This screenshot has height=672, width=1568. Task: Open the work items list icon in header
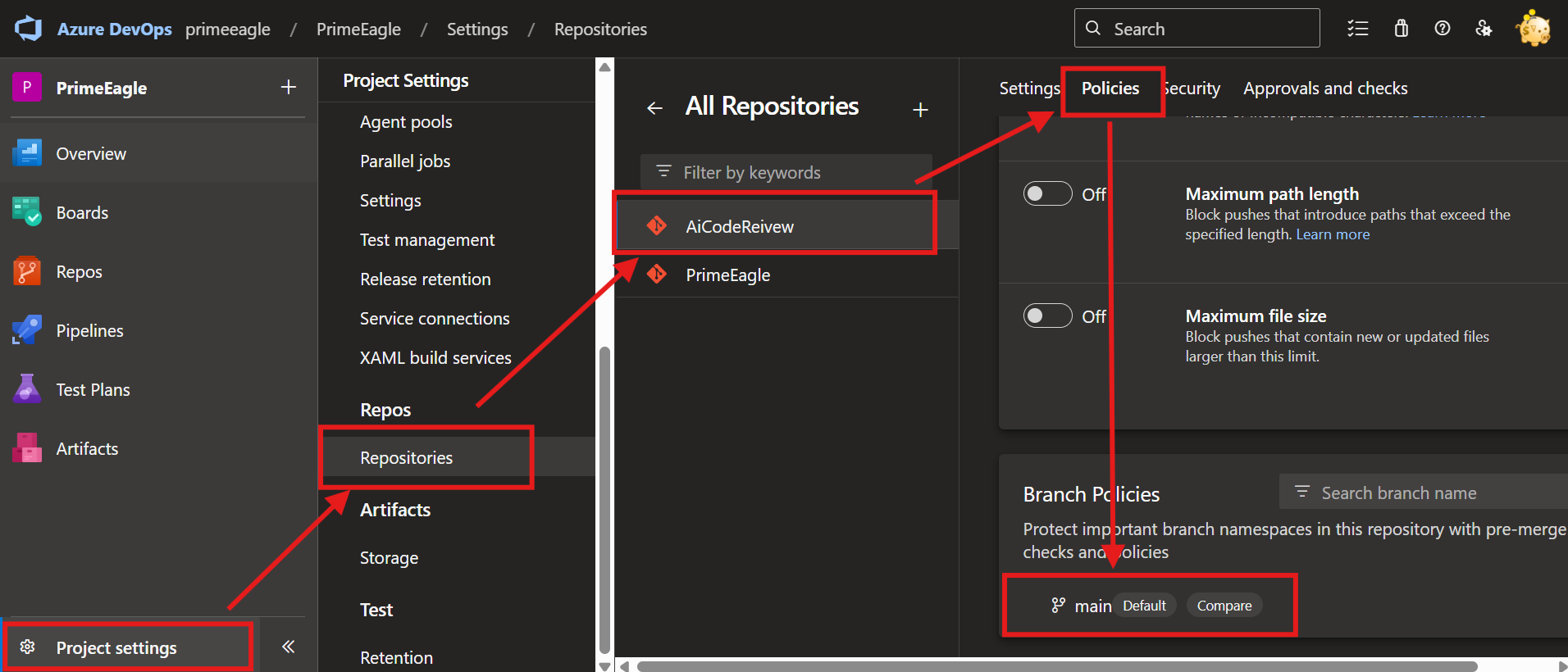click(1358, 29)
